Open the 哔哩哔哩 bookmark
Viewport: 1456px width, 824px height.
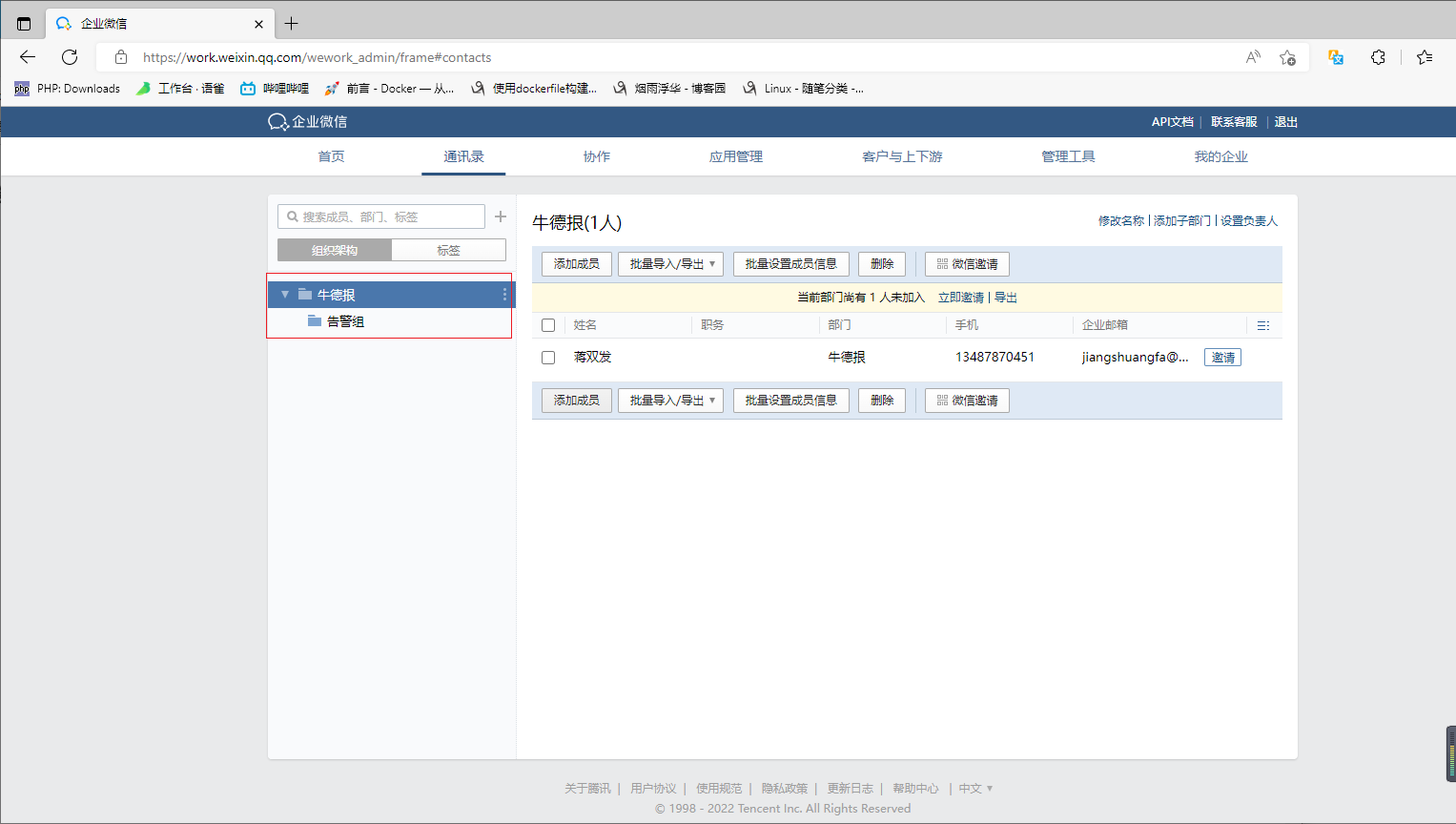pos(275,89)
